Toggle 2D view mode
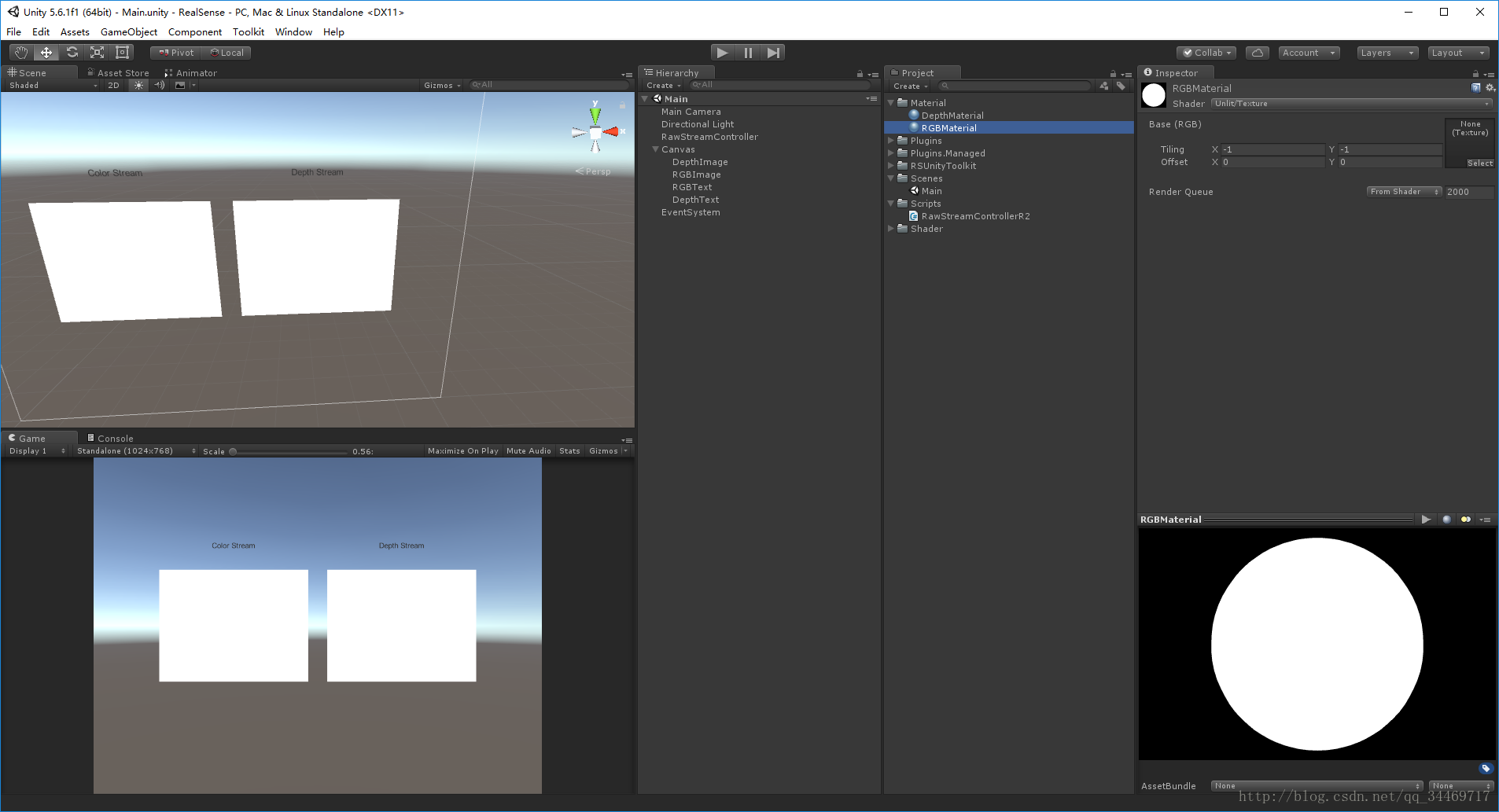 [113, 85]
